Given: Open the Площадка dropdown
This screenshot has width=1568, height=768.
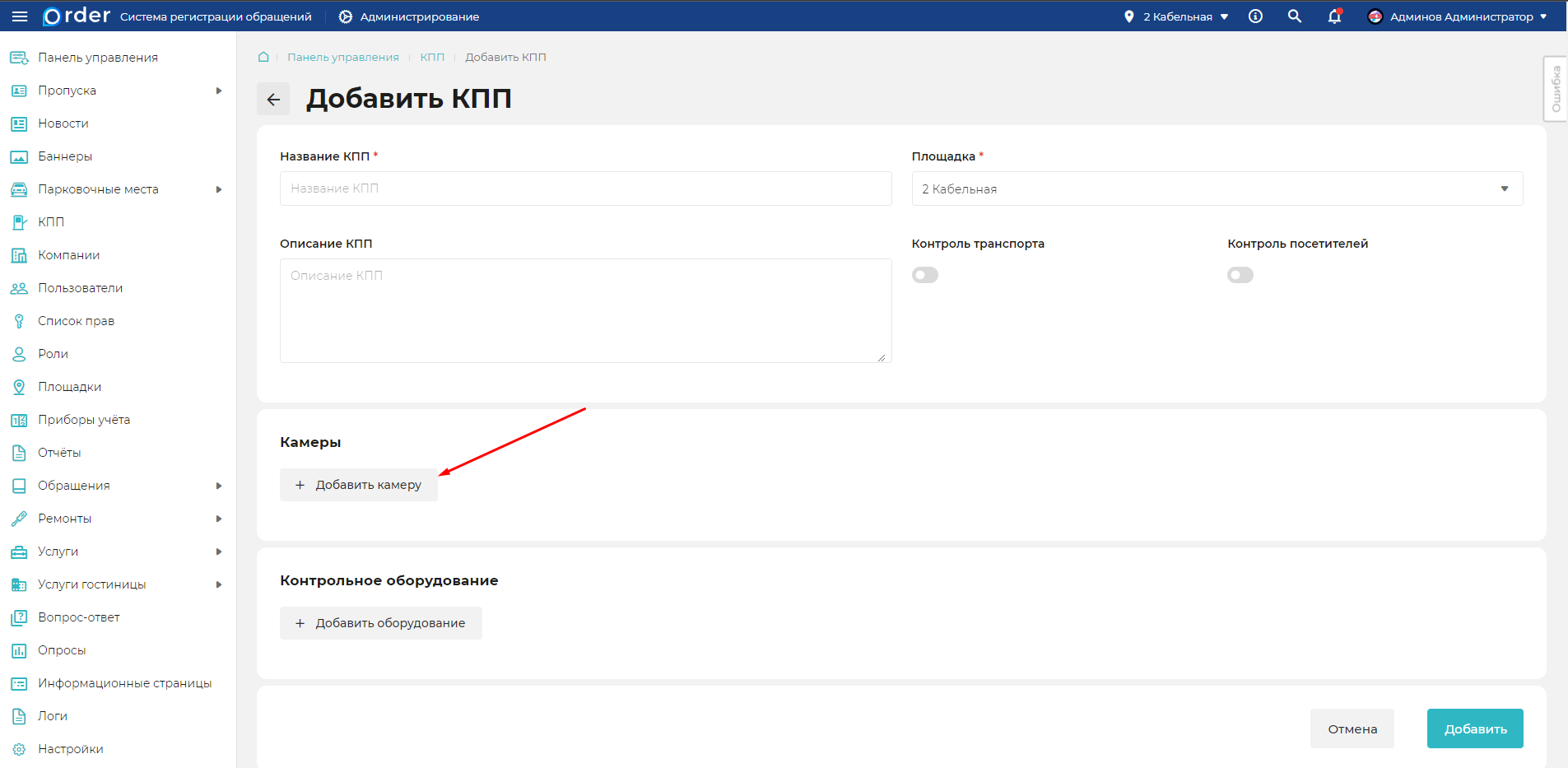Looking at the screenshot, I should 1217,189.
